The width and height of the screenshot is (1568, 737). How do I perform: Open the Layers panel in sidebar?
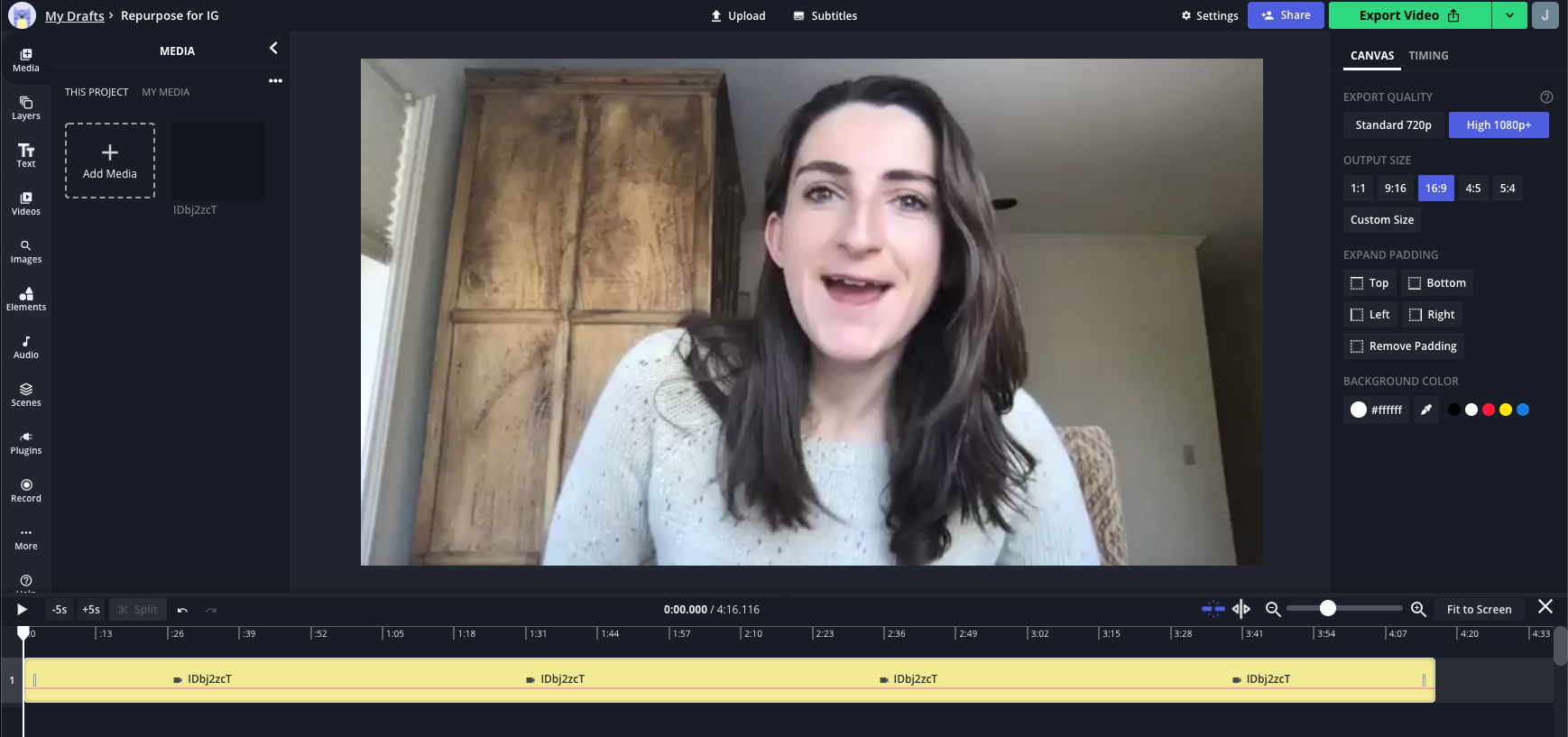pyautogui.click(x=26, y=107)
